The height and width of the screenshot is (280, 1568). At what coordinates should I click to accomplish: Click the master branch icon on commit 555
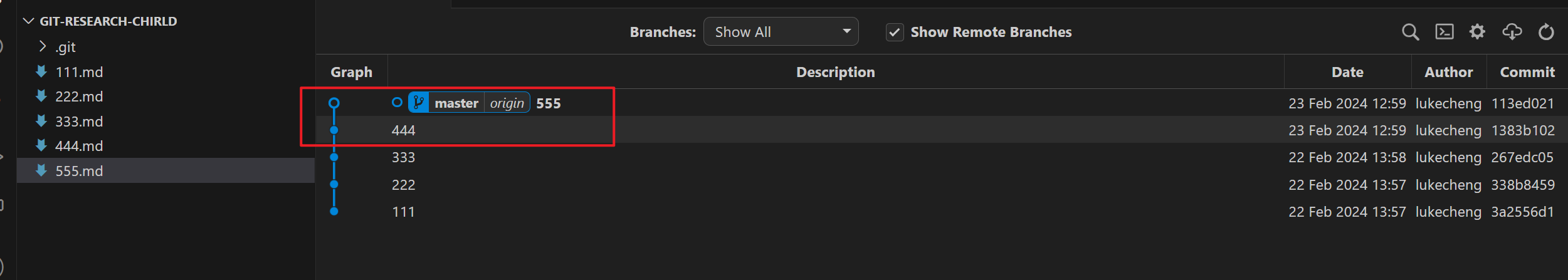click(x=419, y=103)
